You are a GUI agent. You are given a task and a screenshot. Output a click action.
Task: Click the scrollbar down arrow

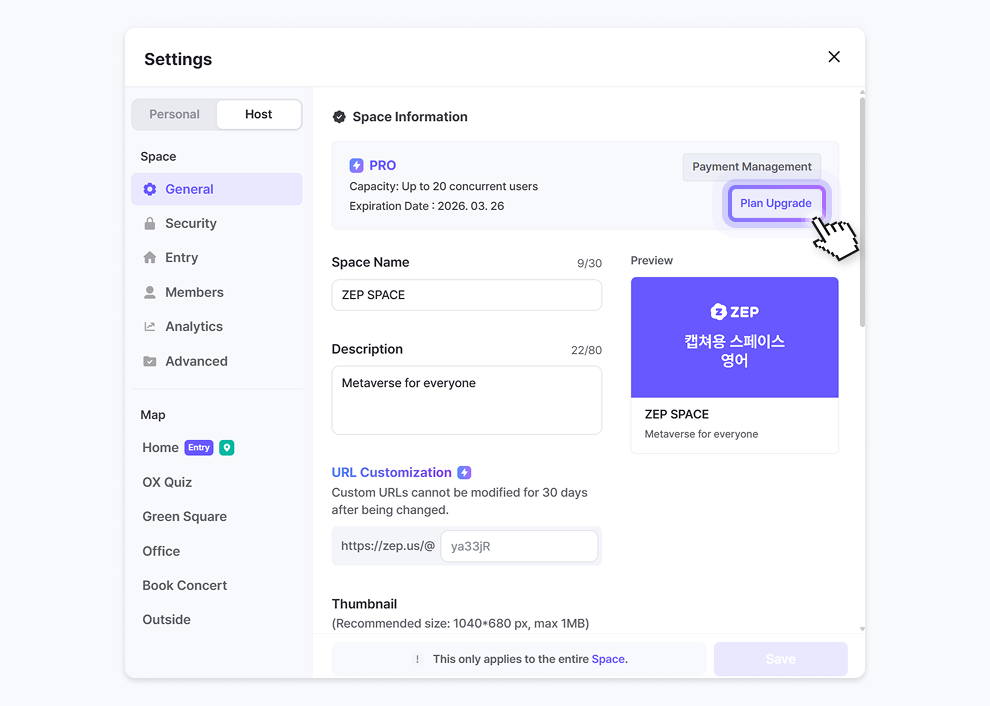862,629
